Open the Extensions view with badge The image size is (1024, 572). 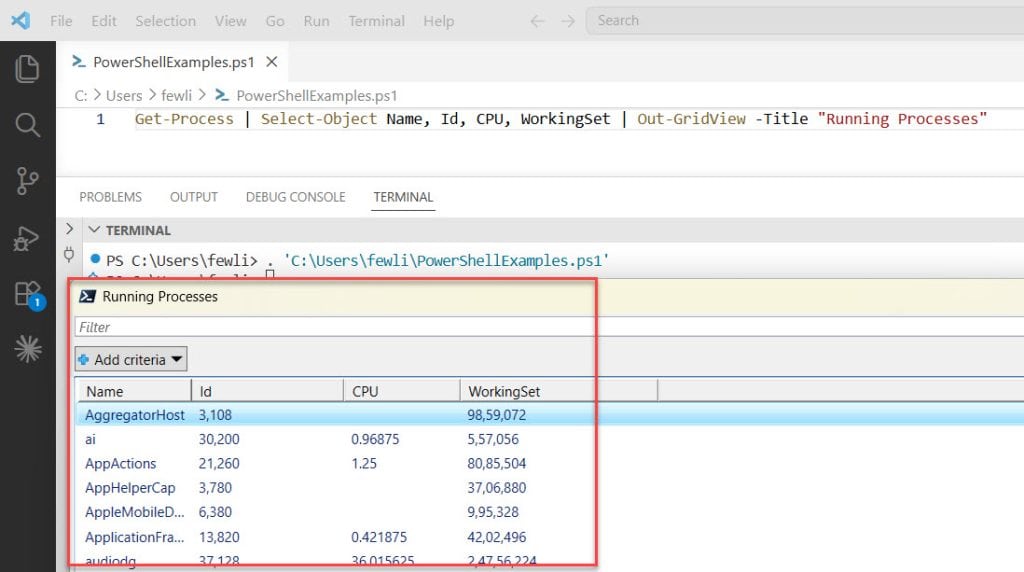(x=29, y=295)
